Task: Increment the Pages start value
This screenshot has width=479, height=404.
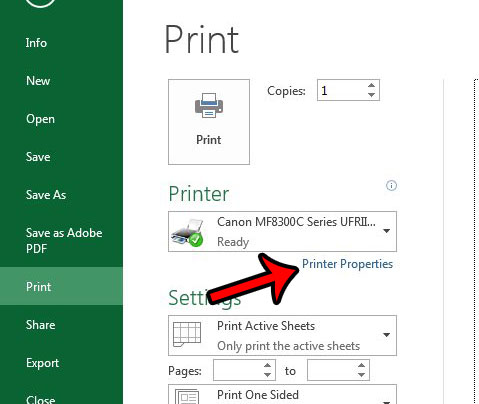Action: point(267,365)
